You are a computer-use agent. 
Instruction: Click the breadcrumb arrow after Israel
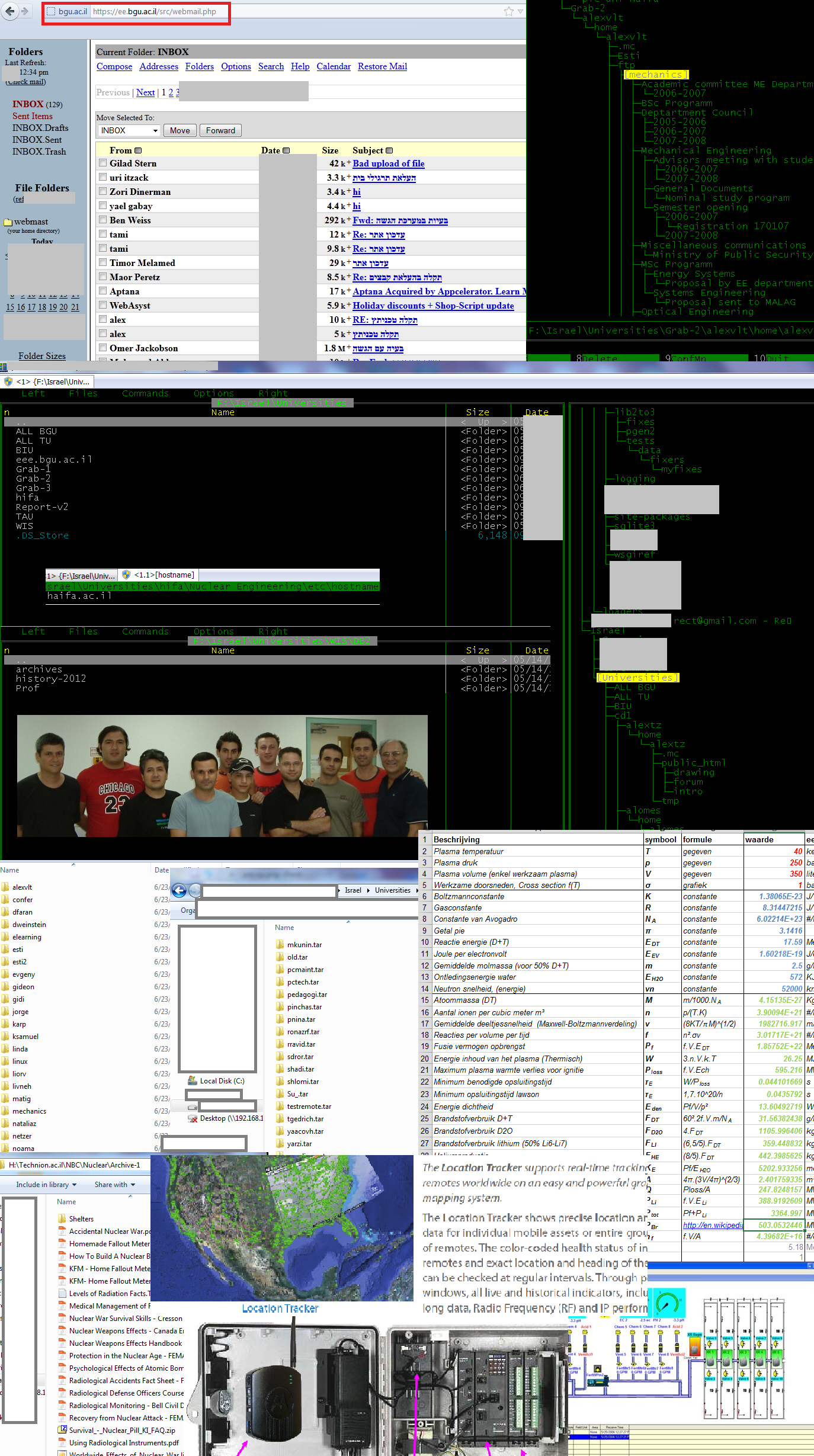coord(368,890)
